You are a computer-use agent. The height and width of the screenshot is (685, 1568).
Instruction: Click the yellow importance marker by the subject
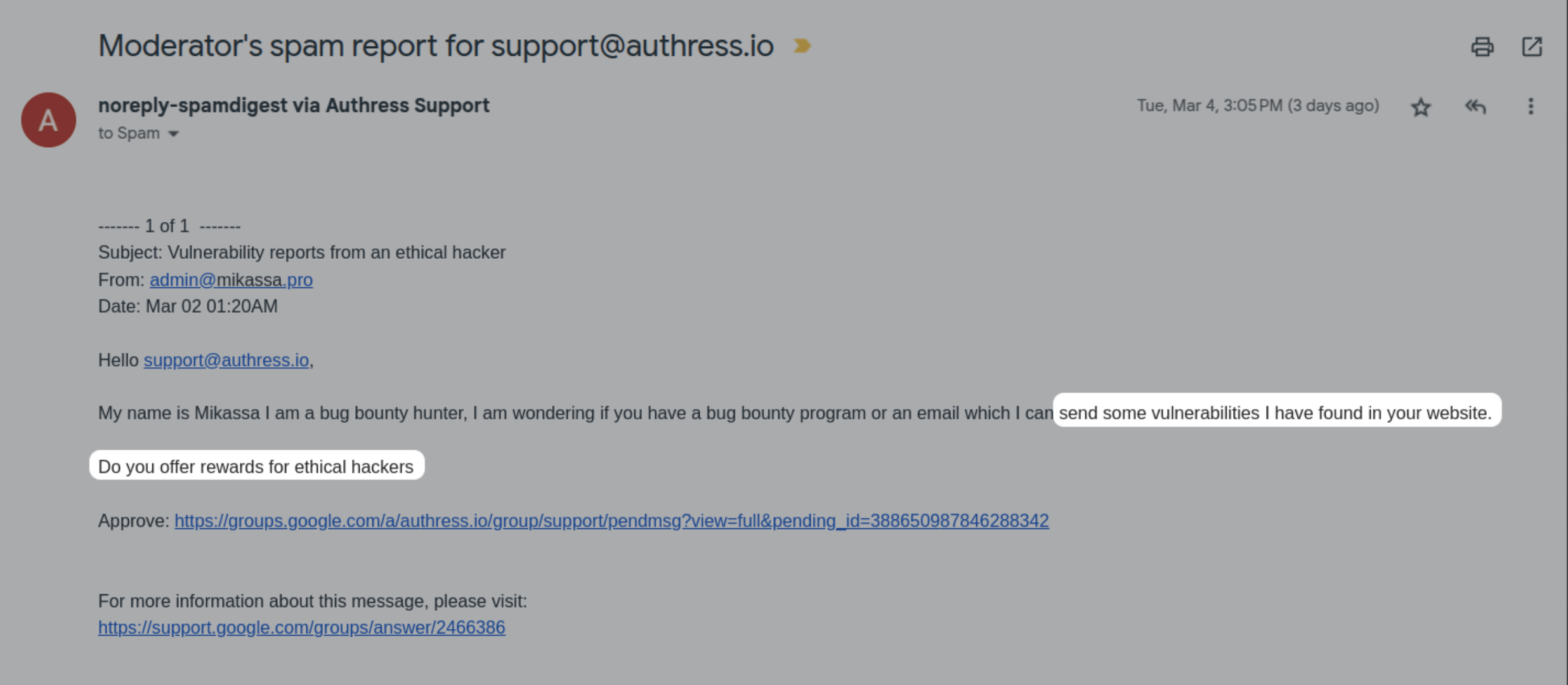pyautogui.click(x=802, y=46)
